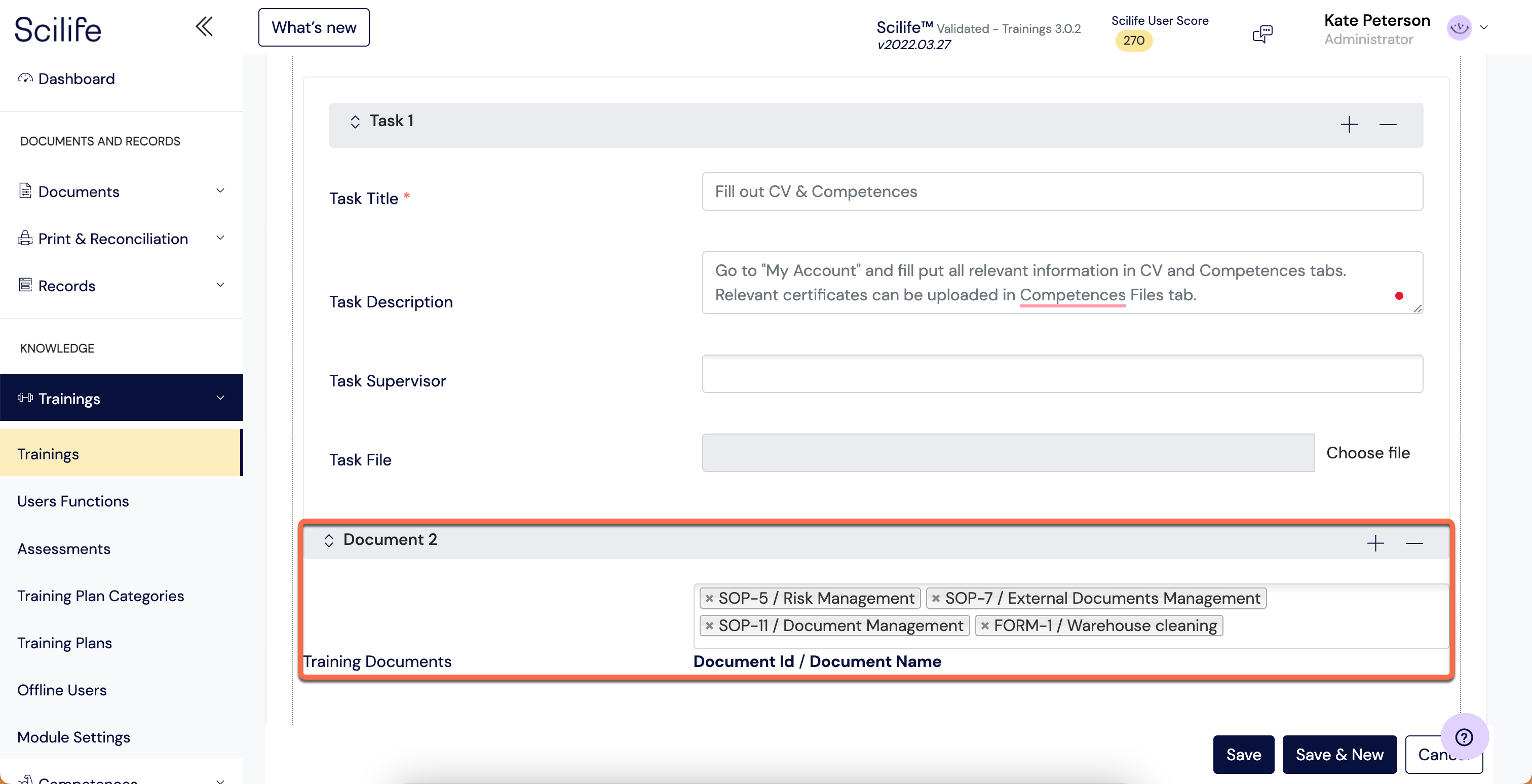Click Kate Peterson's avatar icon

(1459, 28)
